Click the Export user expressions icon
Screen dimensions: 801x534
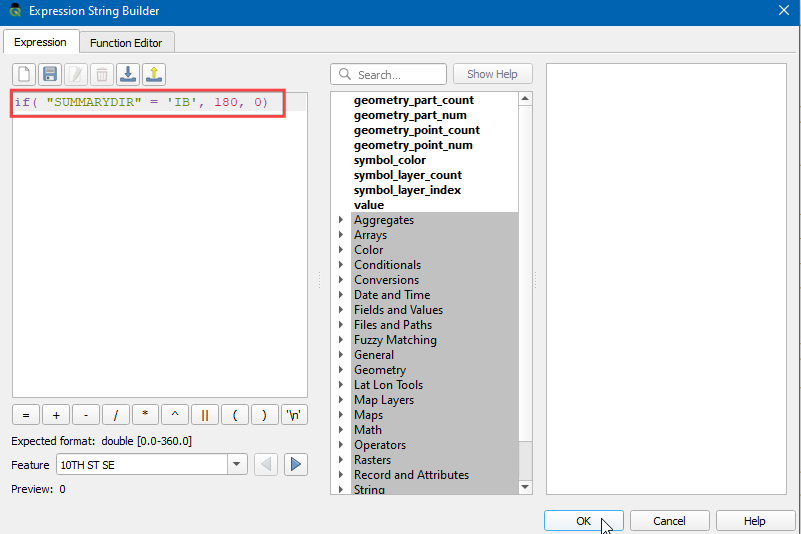(x=154, y=74)
